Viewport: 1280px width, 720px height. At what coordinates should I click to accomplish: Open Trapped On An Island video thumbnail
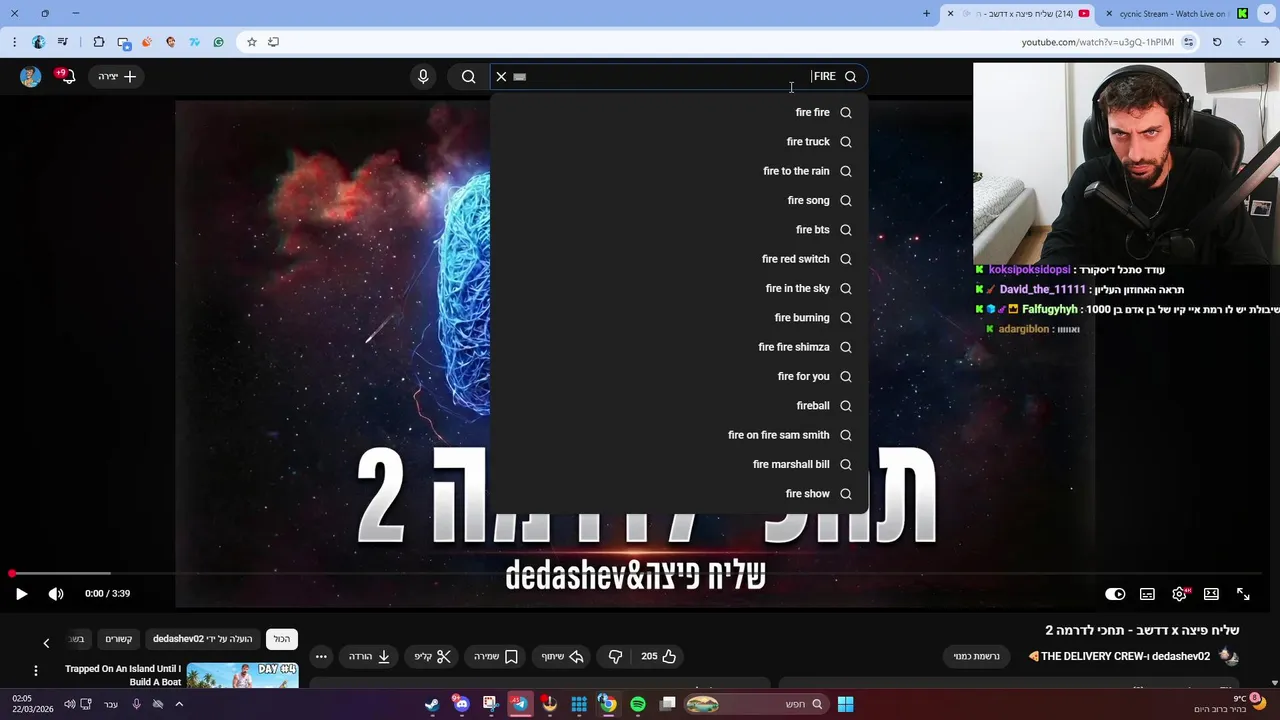tap(242, 675)
